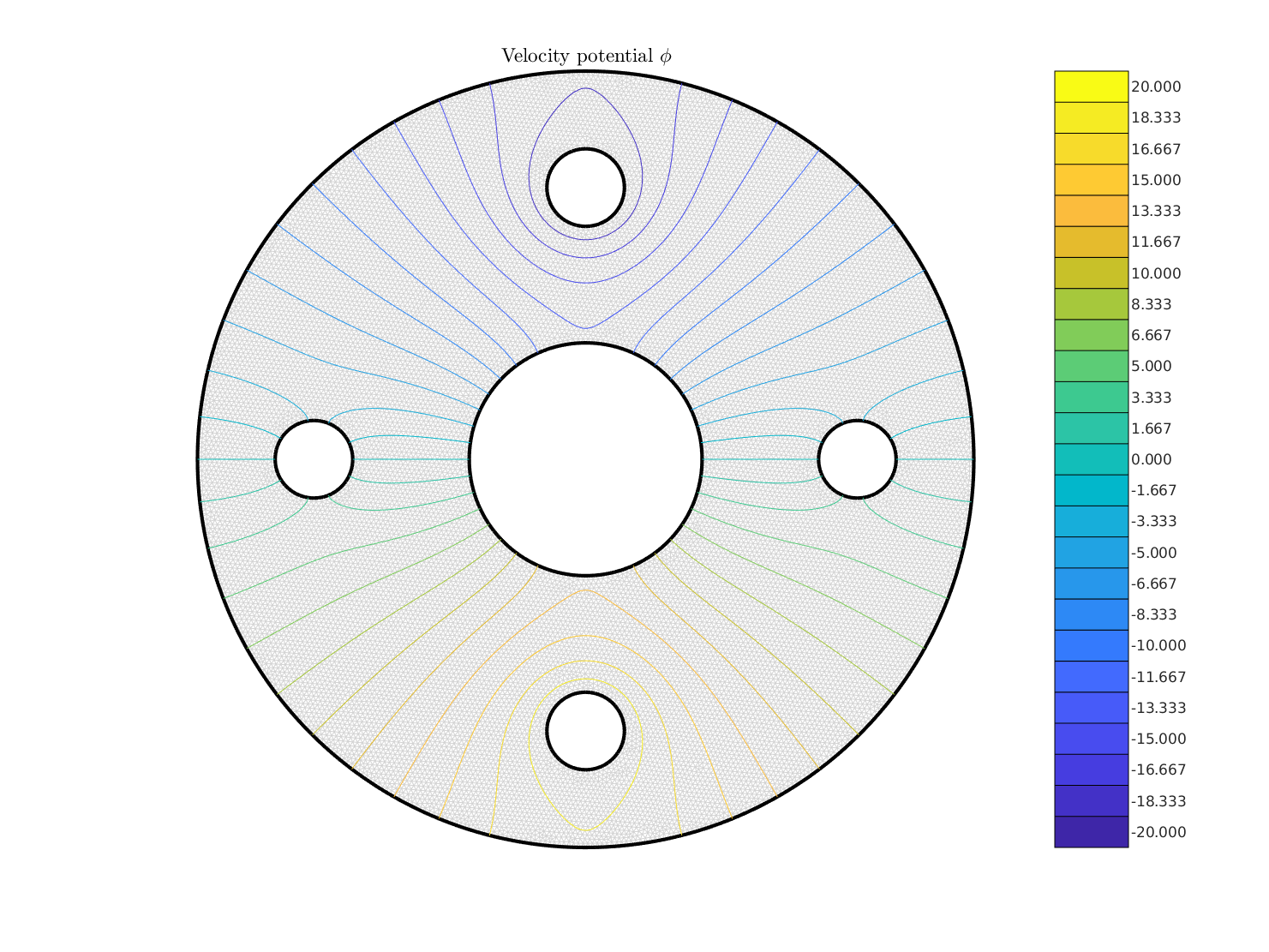
Task: Pick the 15.000 orange colorbar swatch
Action: tap(1091, 180)
